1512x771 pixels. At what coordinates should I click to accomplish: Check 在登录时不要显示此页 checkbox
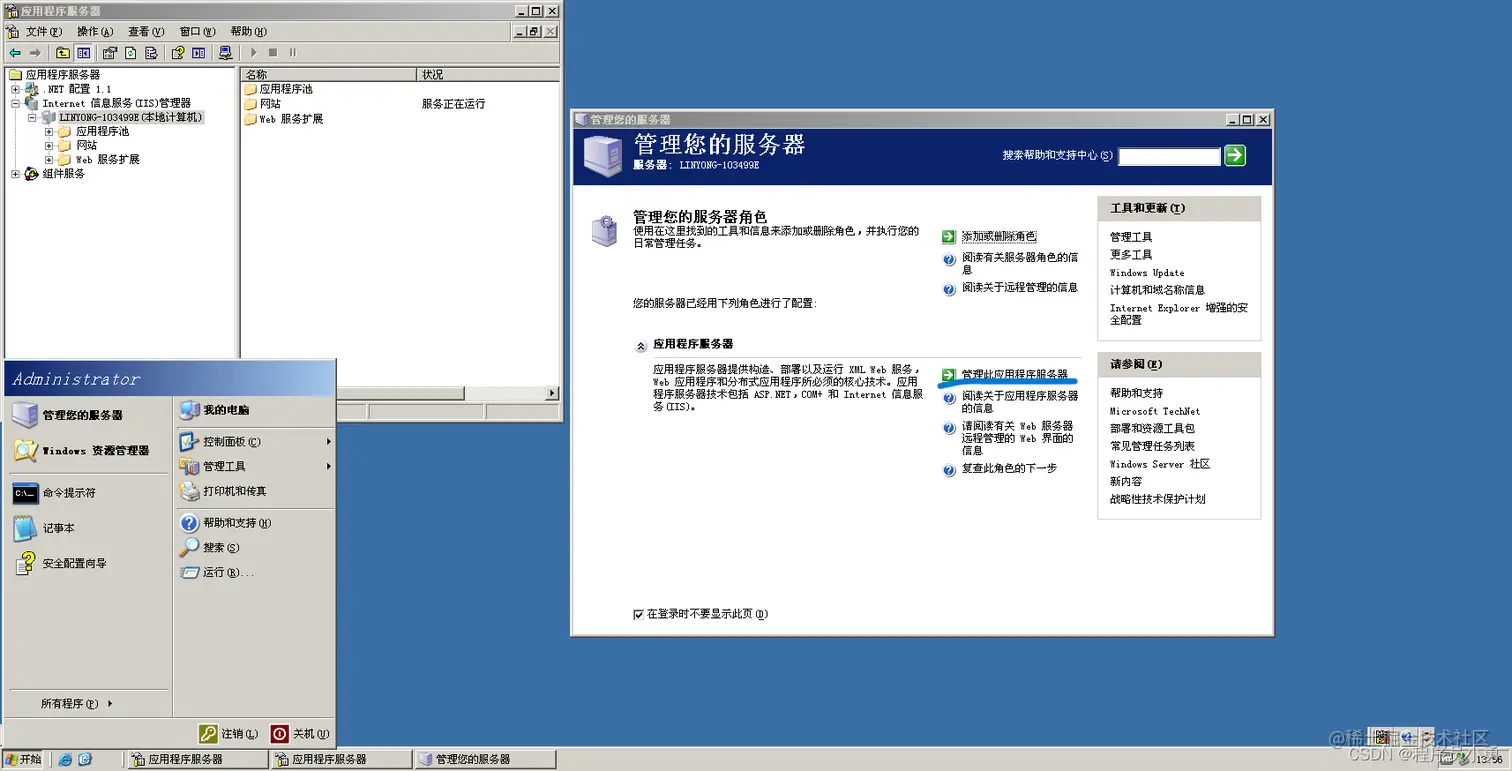pyautogui.click(x=638, y=614)
